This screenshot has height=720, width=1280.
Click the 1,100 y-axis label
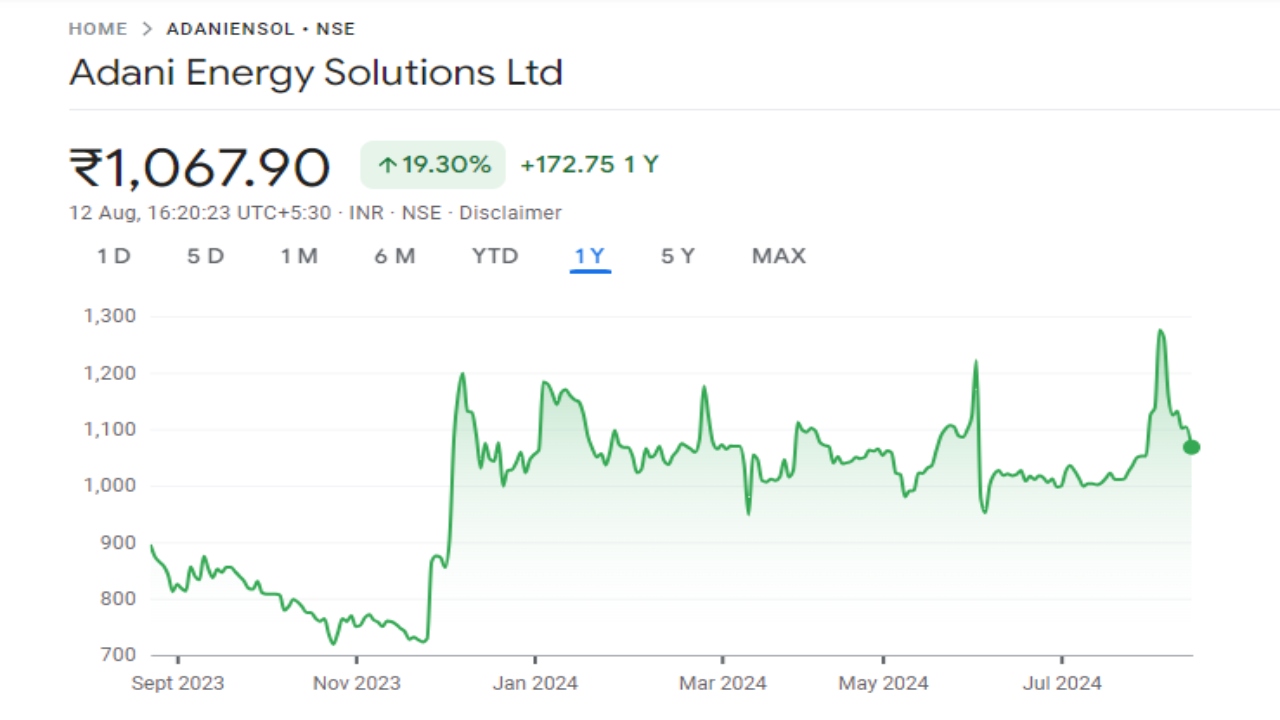pyautogui.click(x=108, y=429)
